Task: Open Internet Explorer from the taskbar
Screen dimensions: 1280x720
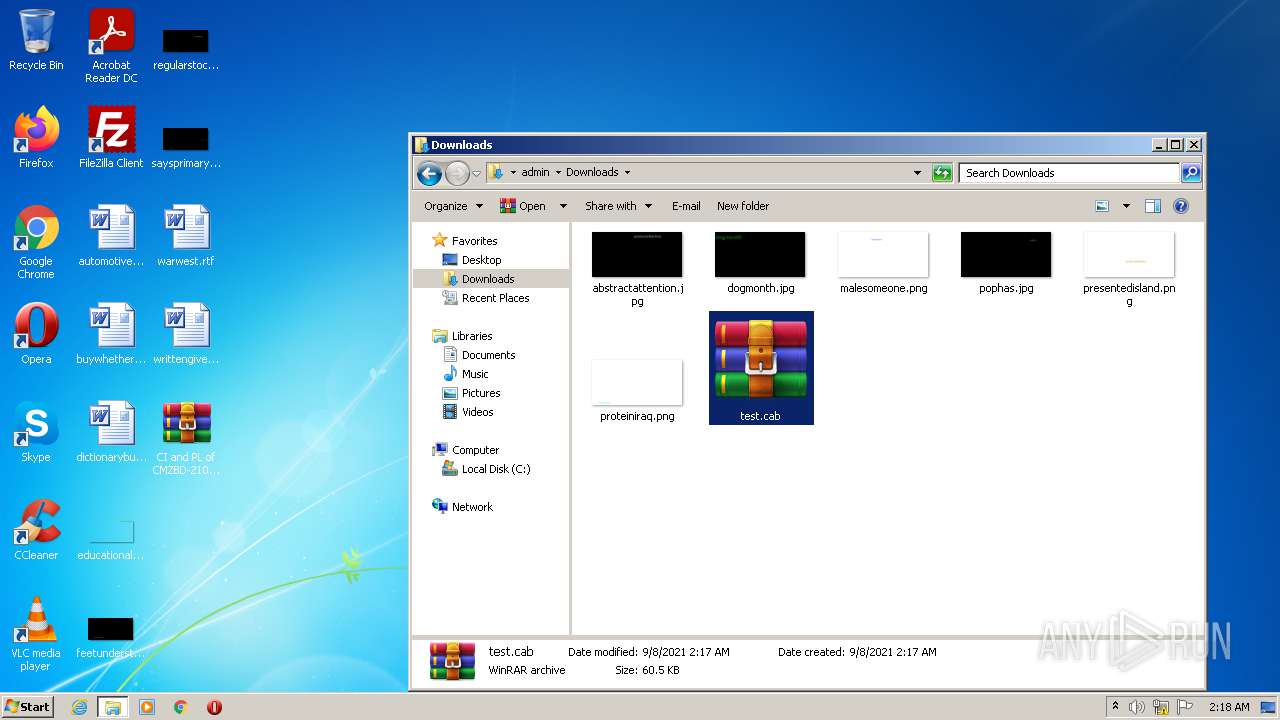Action: pos(80,707)
